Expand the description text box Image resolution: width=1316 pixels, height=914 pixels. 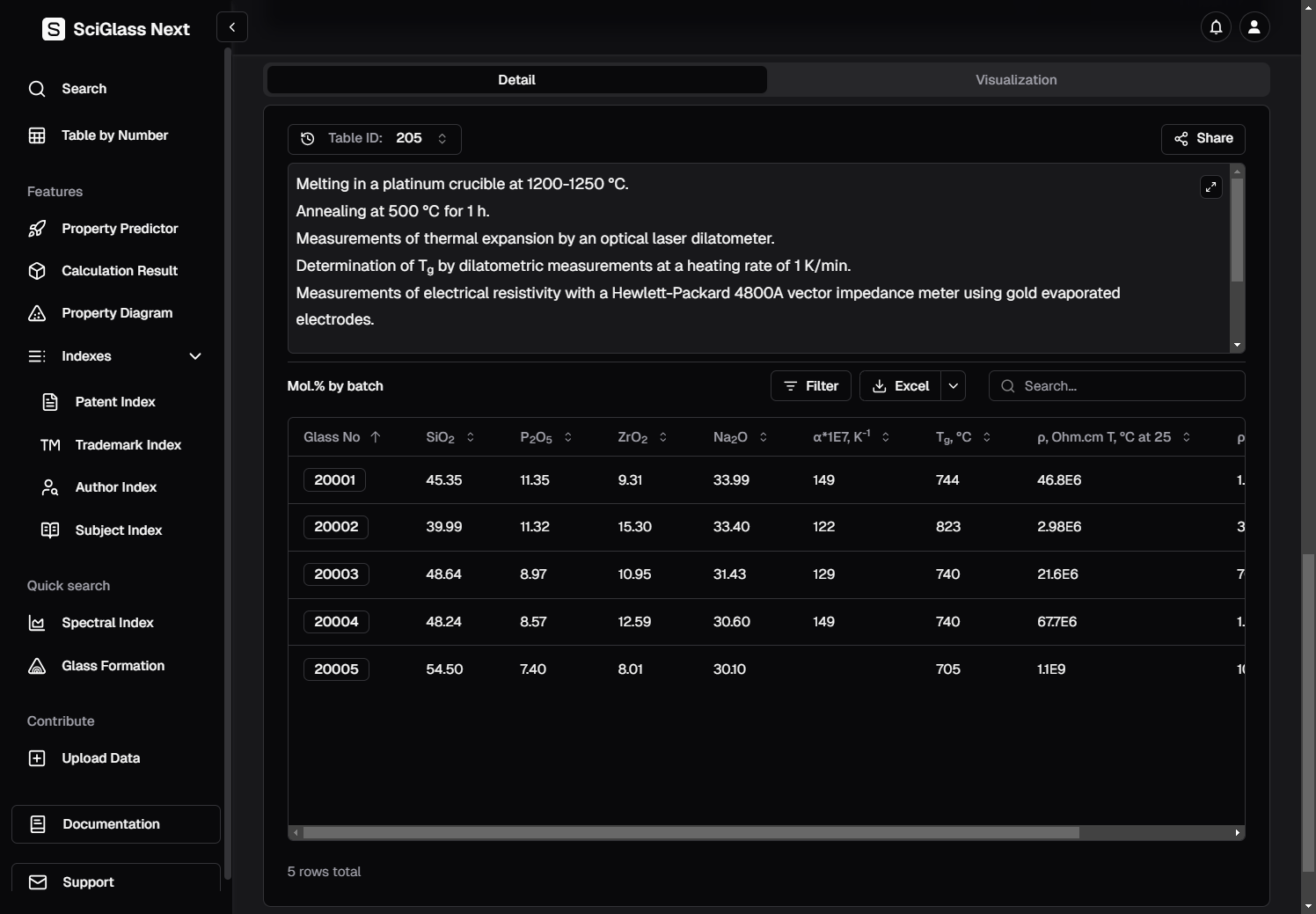tap(1211, 186)
